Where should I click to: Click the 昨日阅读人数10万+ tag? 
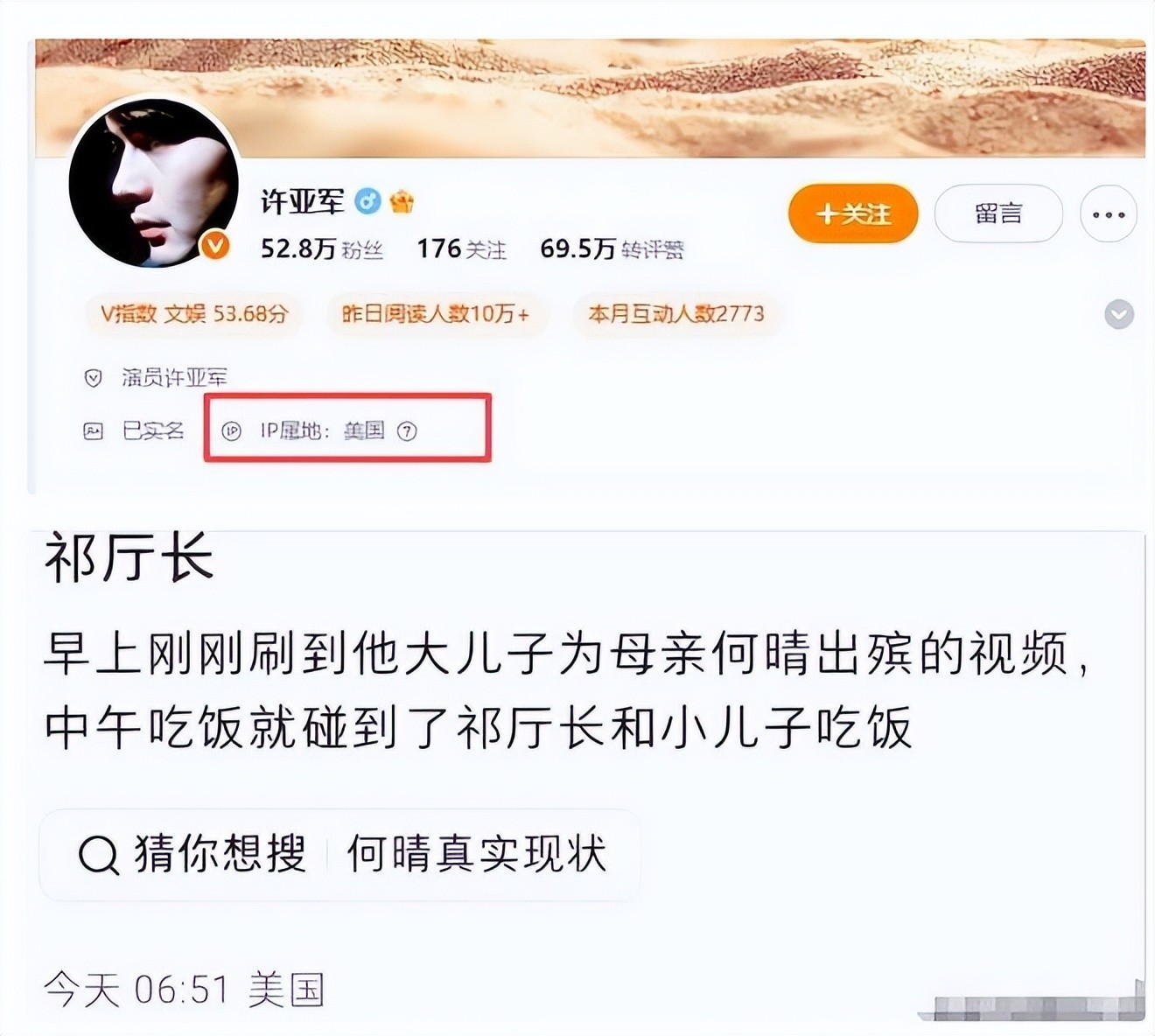point(436,314)
